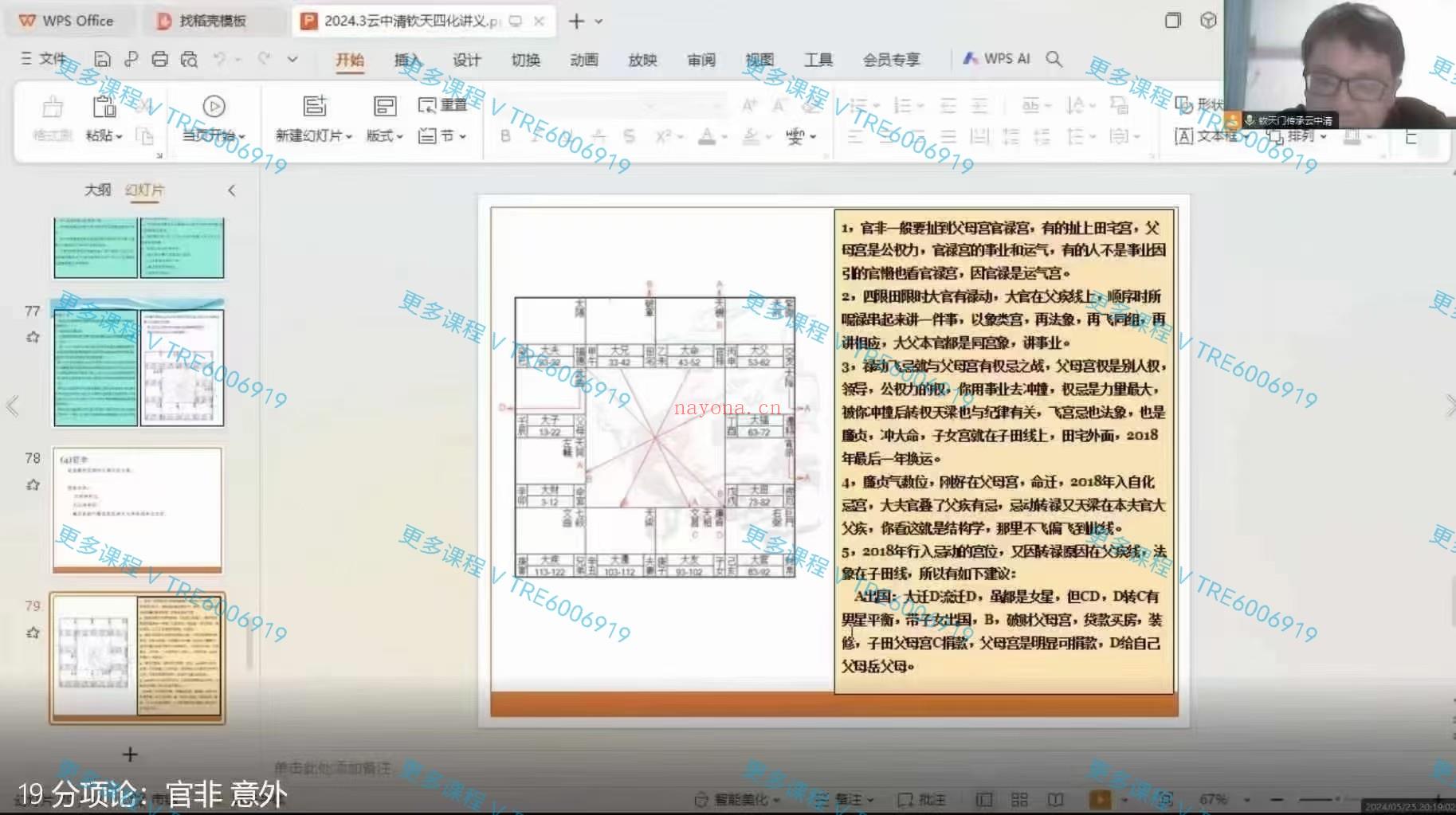Switch to 大纲 outline pane tab
1456x815 pixels.
point(97,190)
